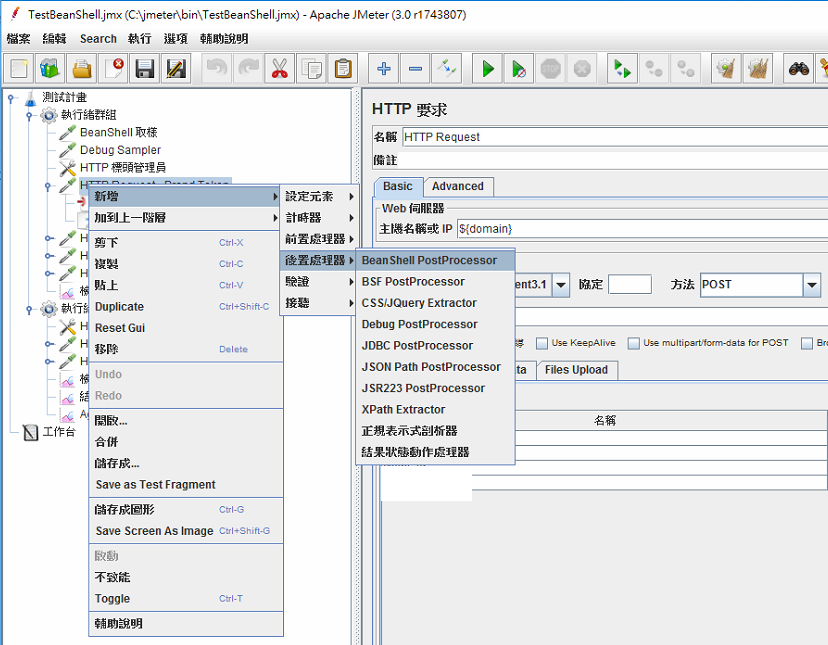Click the Clear broom icon
828x645 pixels.
[x=726, y=69]
